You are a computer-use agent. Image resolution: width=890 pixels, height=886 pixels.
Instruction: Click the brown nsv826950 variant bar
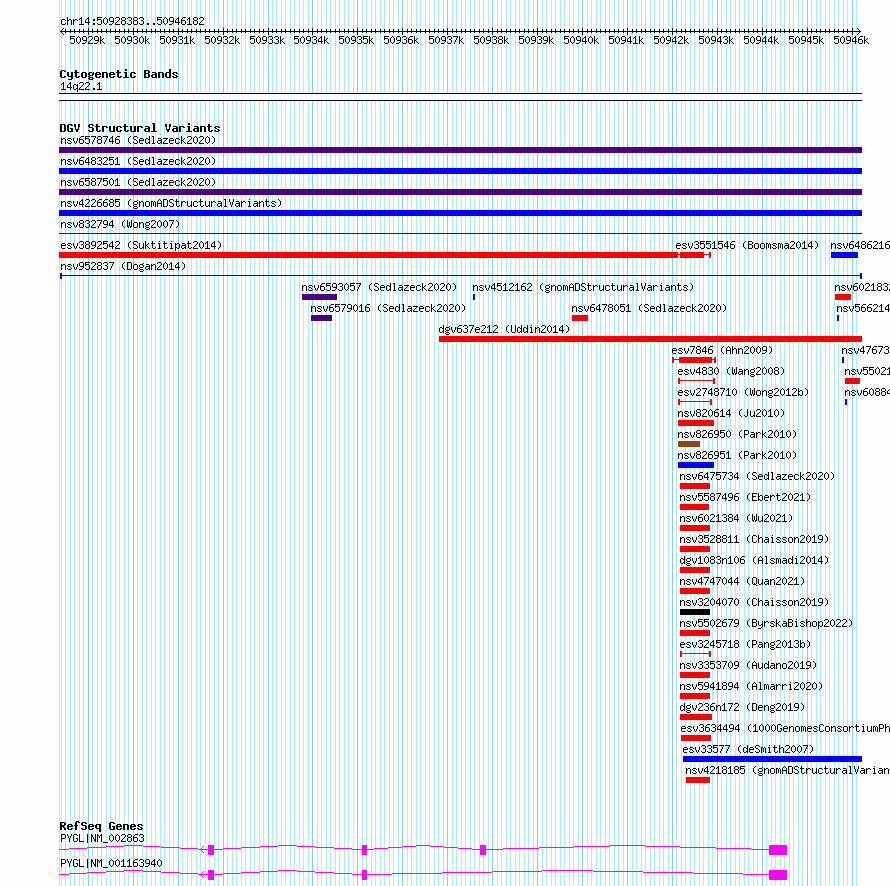[689, 444]
